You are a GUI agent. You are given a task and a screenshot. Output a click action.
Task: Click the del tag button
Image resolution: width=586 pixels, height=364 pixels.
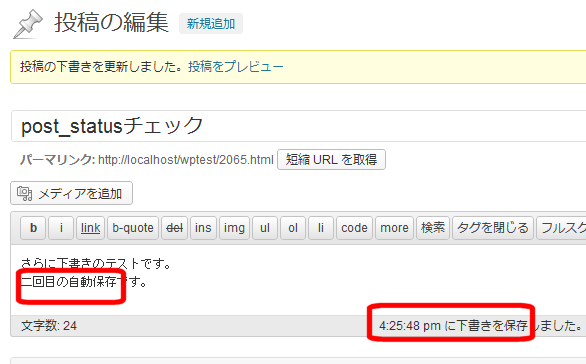click(x=175, y=228)
